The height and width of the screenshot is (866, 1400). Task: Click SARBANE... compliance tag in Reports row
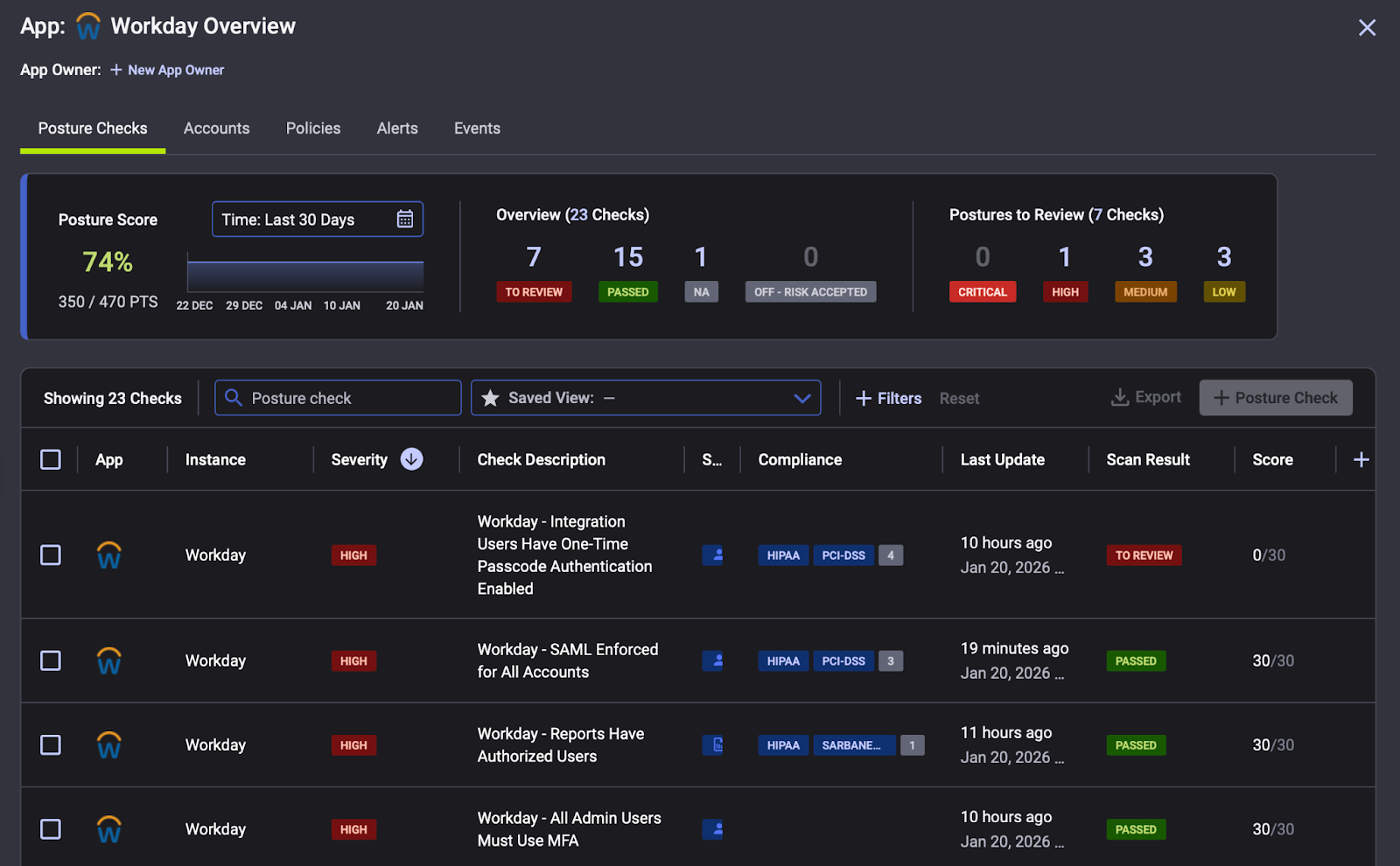854,745
